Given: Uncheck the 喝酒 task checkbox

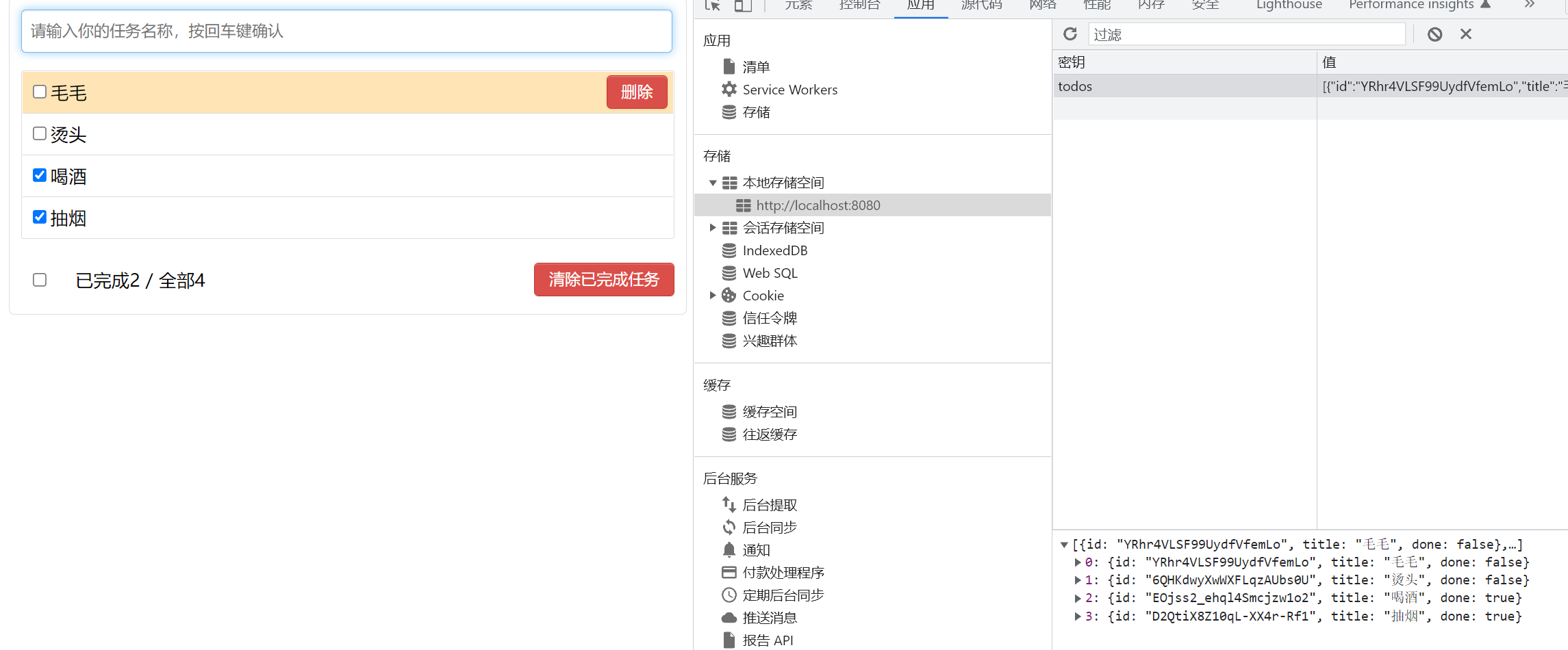Looking at the screenshot, I should (x=40, y=175).
